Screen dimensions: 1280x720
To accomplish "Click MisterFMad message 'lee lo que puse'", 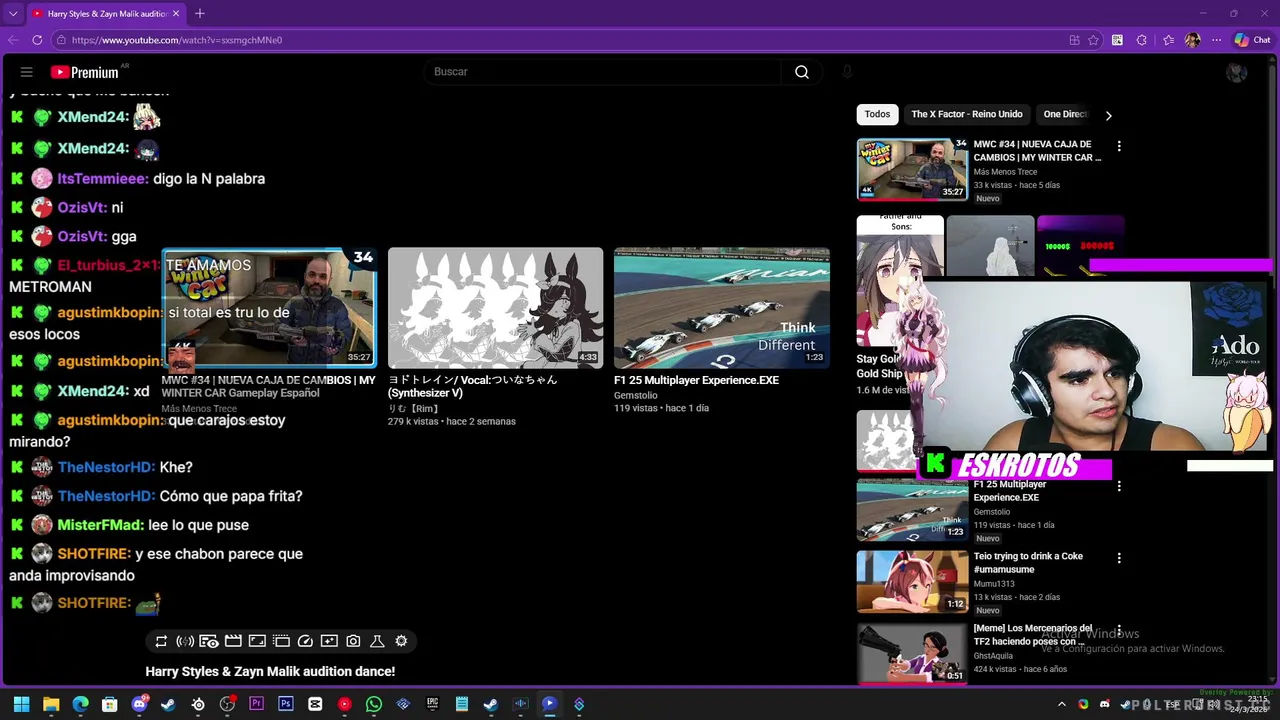I will [198, 525].
